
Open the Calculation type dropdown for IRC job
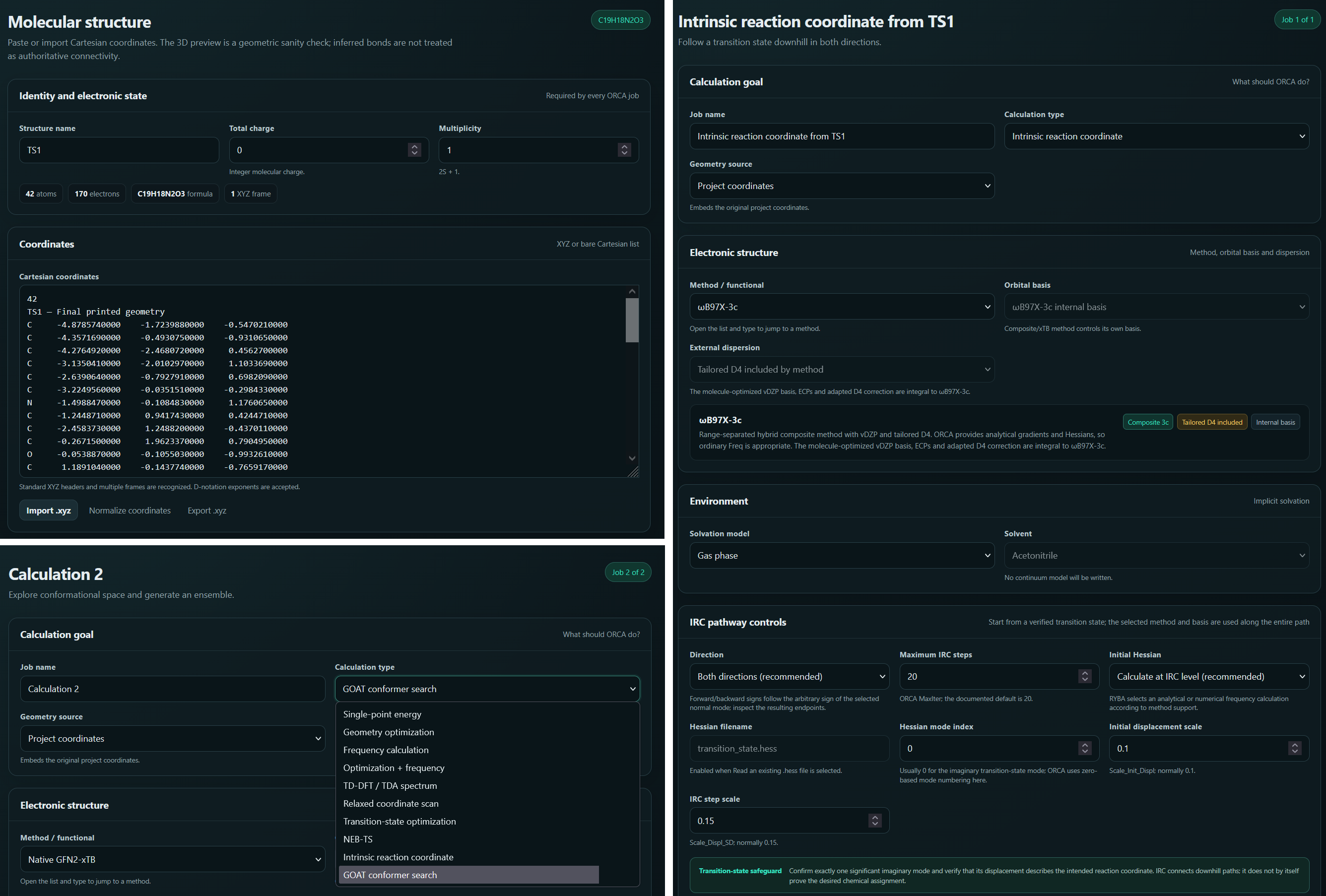[x=1156, y=136]
